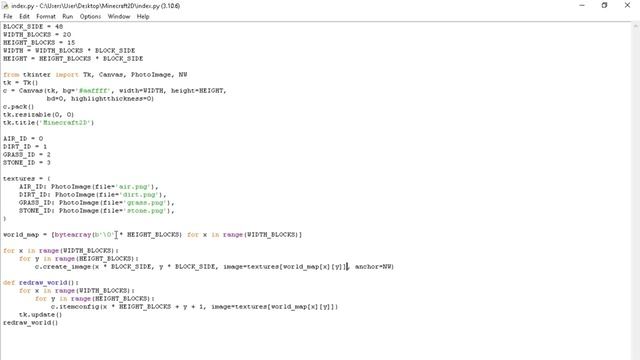Click the final 'redraw_world()' call line
The image size is (640, 360).
pyautogui.click(x=31, y=322)
